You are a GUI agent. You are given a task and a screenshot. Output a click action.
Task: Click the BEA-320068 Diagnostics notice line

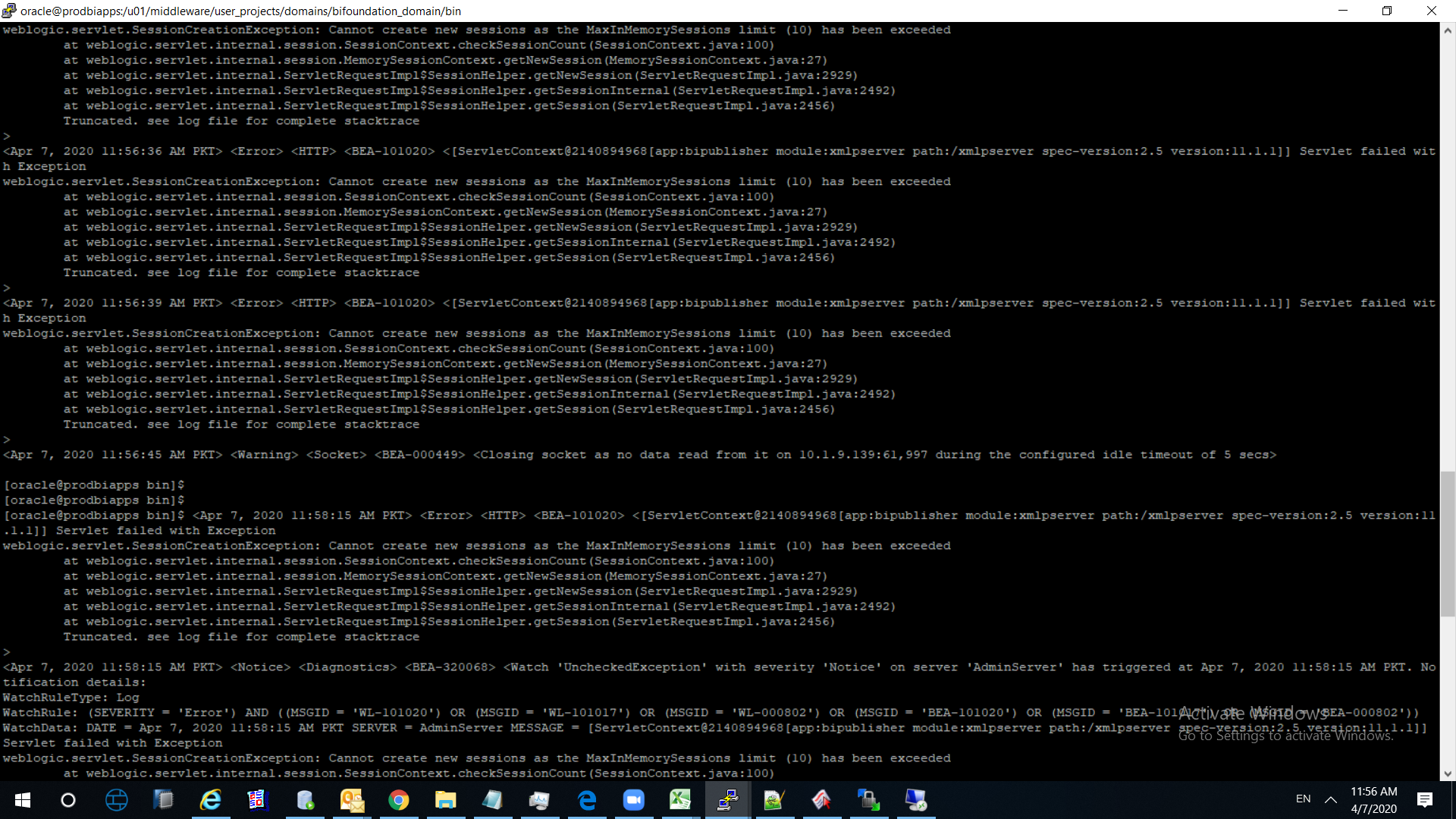click(719, 667)
